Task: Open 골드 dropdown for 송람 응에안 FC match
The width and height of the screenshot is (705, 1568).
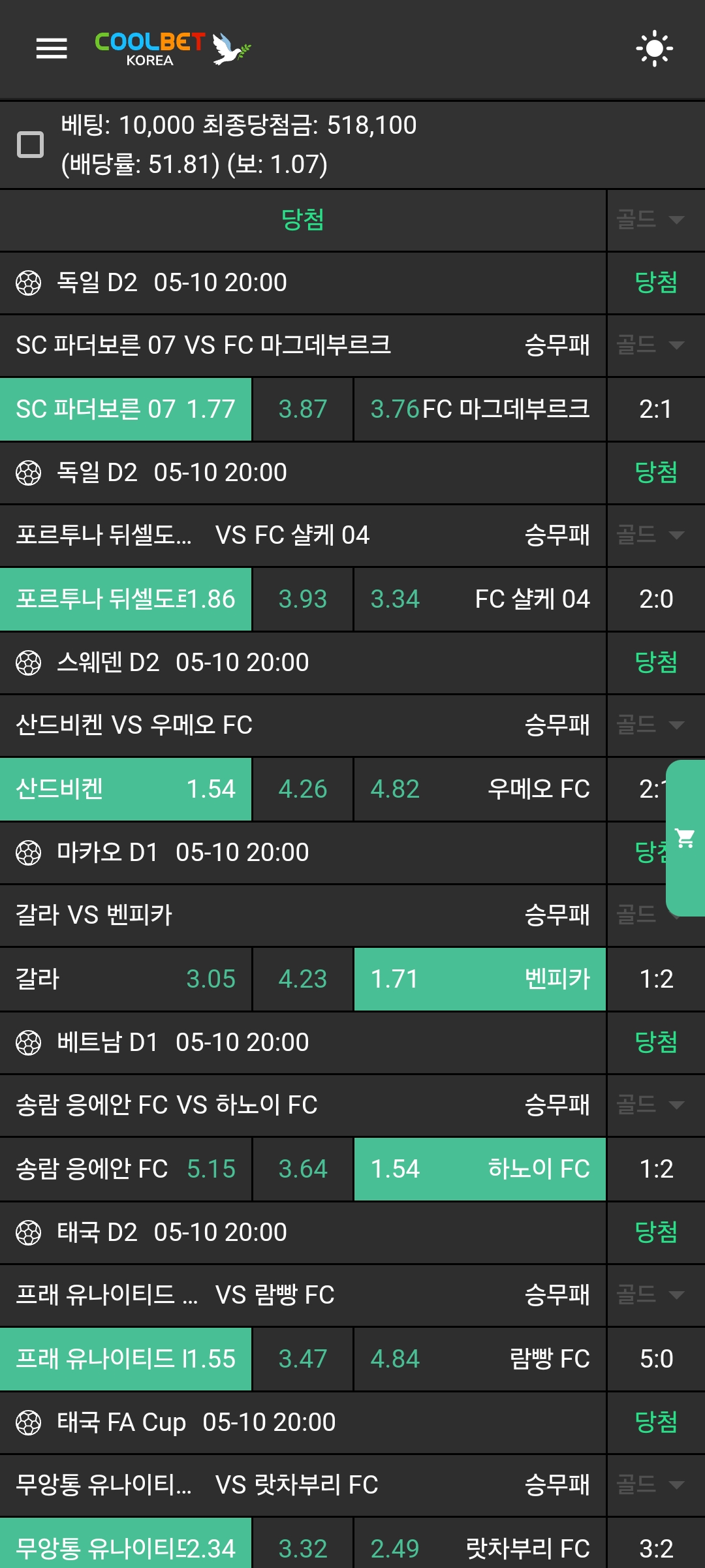Action: pyautogui.click(x=650, y=1105)
